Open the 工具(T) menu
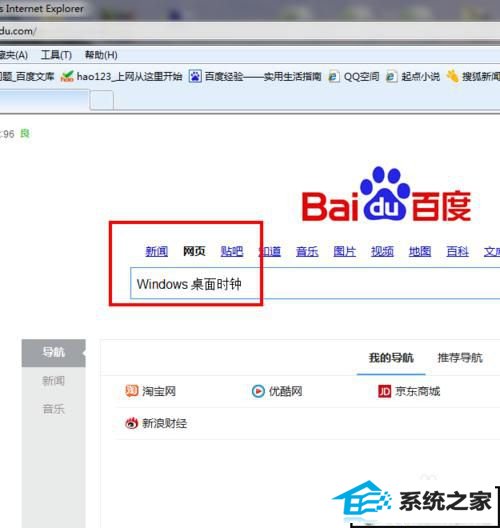This screenshot has height=528, width=500. click(x=56, y=55)
